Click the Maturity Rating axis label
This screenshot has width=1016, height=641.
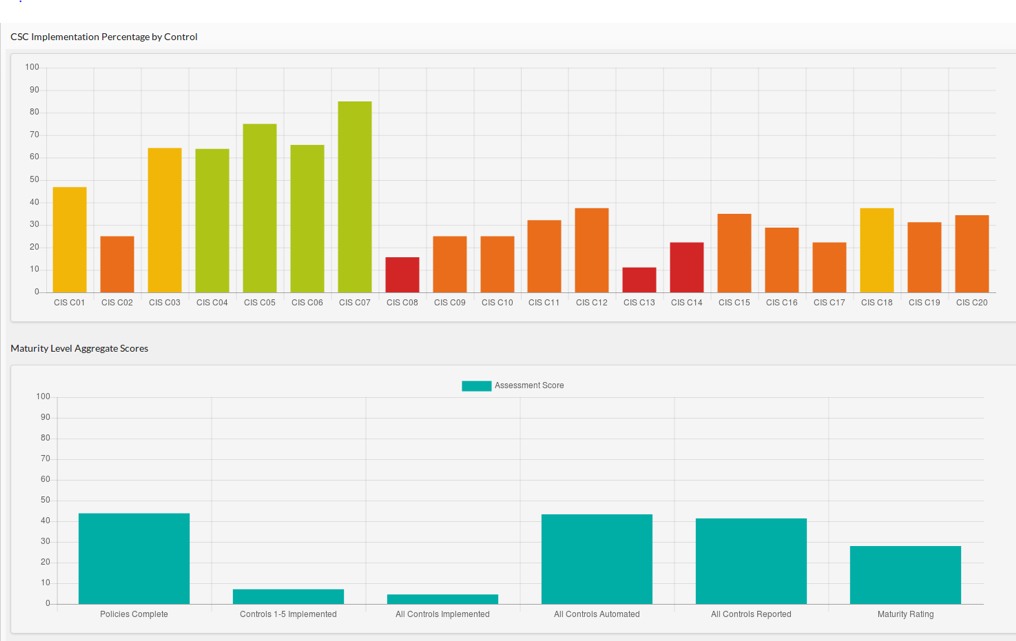tap(904, 614)
